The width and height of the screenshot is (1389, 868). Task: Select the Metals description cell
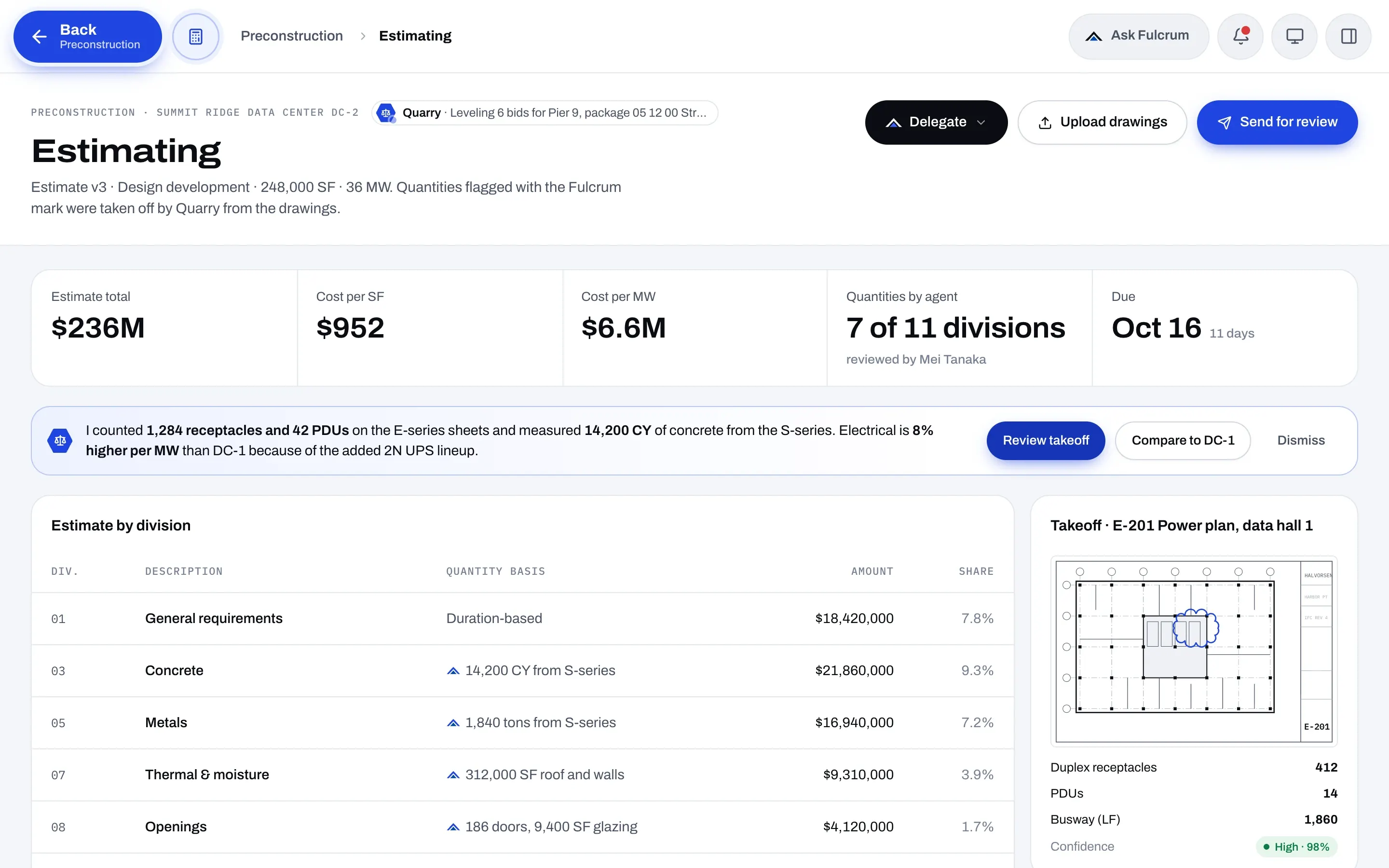[166, 723]
